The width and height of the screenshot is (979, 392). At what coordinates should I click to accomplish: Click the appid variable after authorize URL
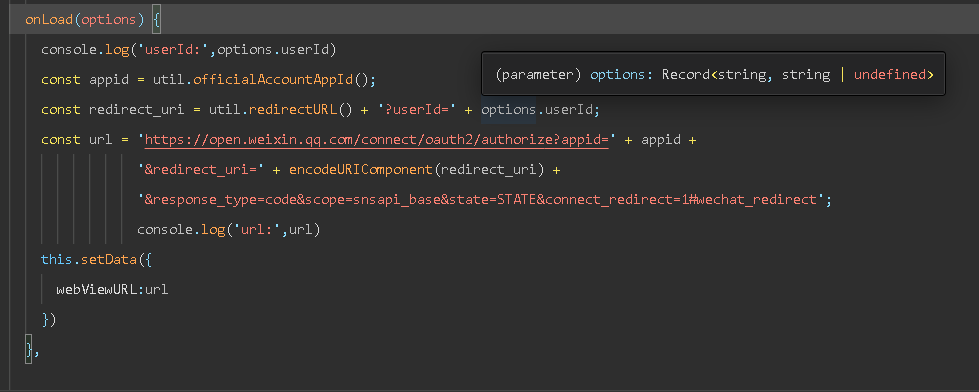click(661, 140)
